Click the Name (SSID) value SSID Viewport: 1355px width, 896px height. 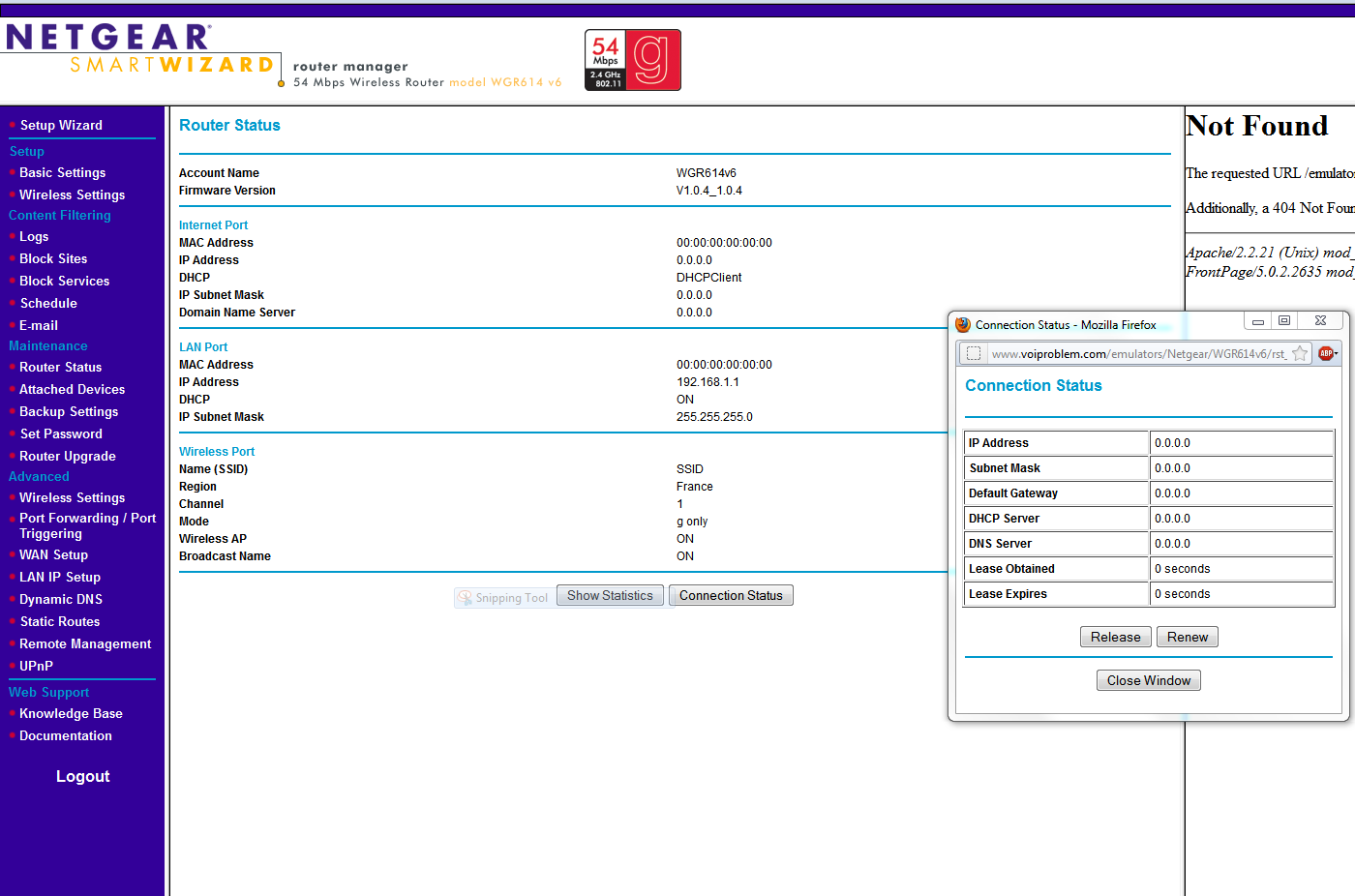pos(690,470)
